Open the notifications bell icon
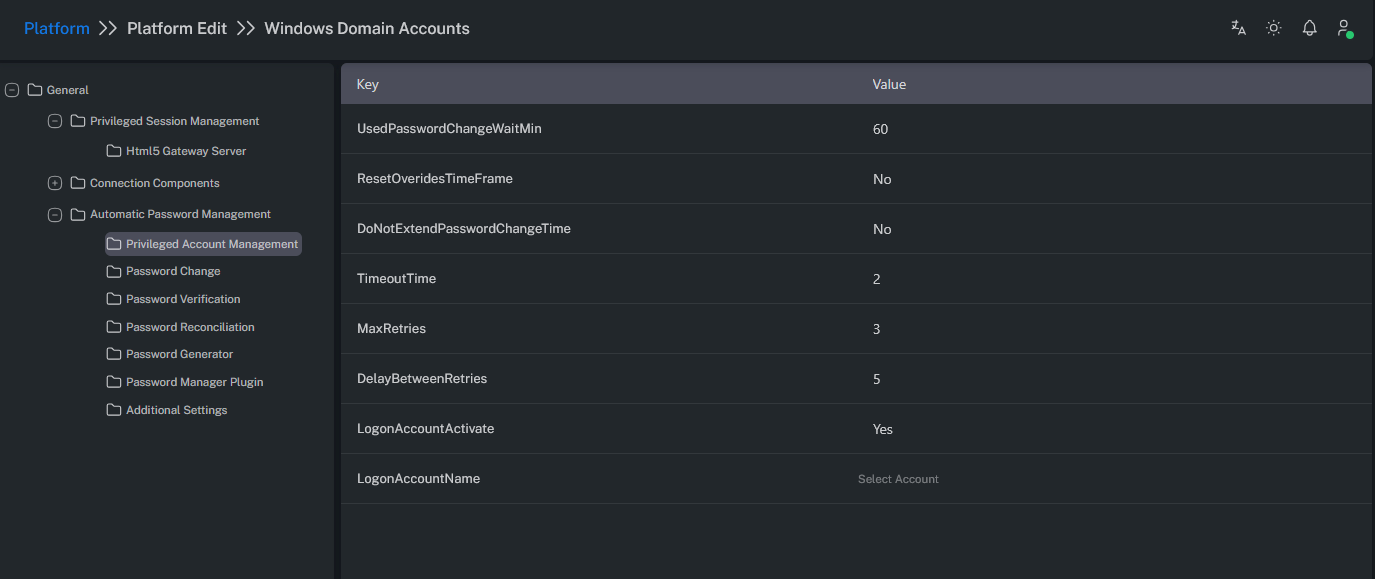 [x=1309, y=28]
